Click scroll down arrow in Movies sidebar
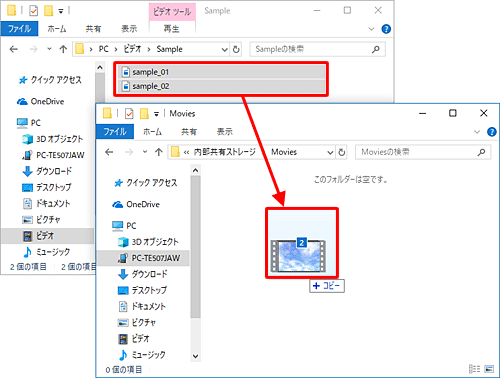The width and height of the screenshot is (500, 378). tap(196, 356)
